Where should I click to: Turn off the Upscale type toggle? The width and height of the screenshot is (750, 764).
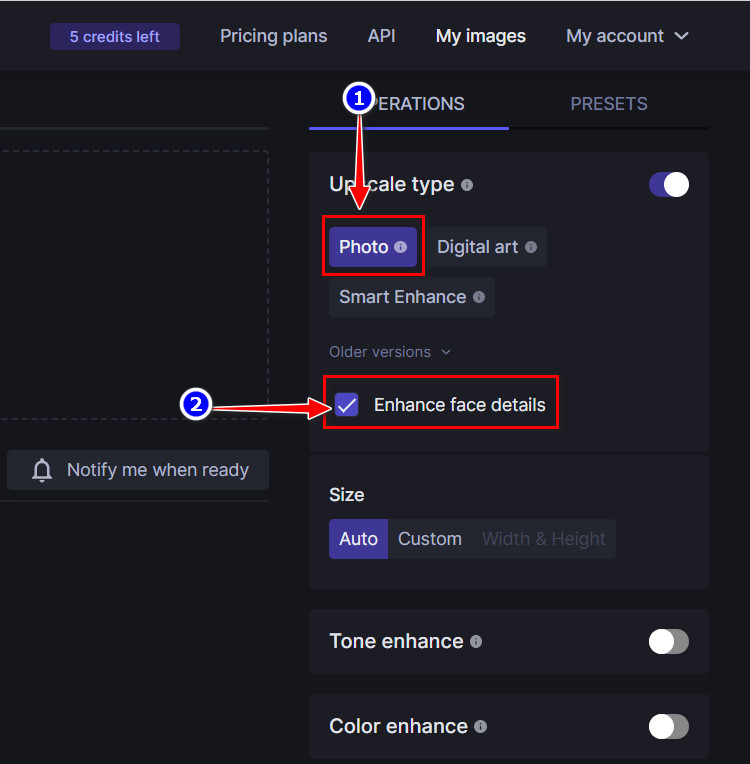669,185
